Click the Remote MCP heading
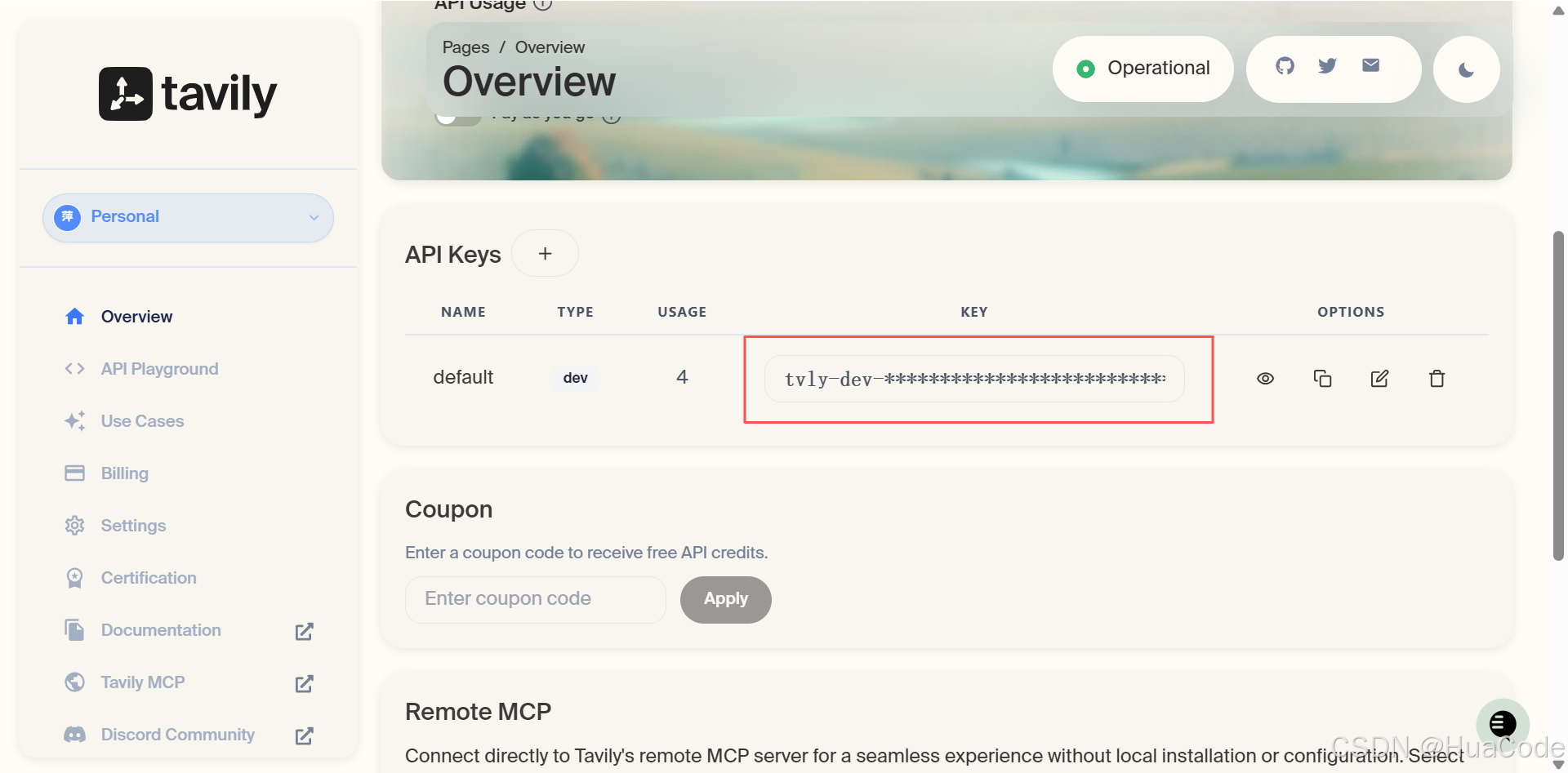The image size is (1568, 773). (478, 712)
